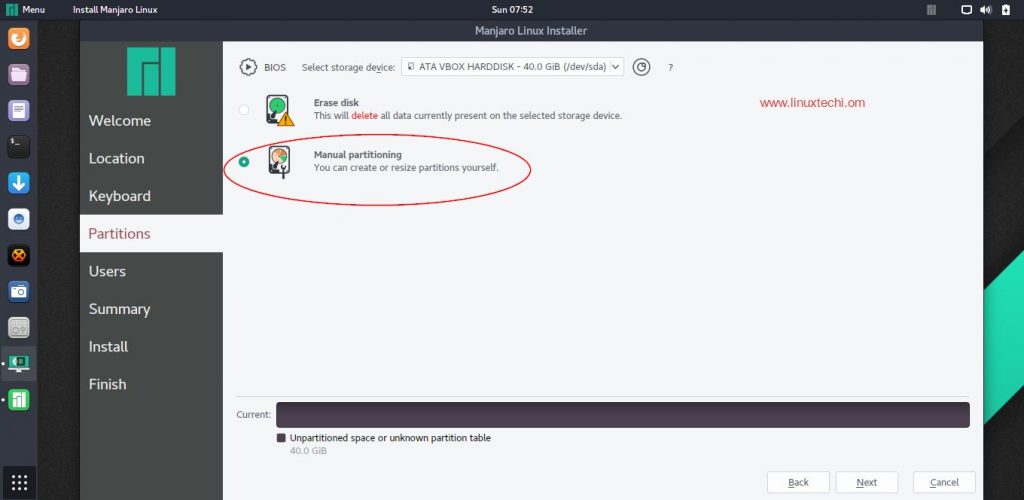Open the clock showing Sun 07:52

[x=512, y=10]
